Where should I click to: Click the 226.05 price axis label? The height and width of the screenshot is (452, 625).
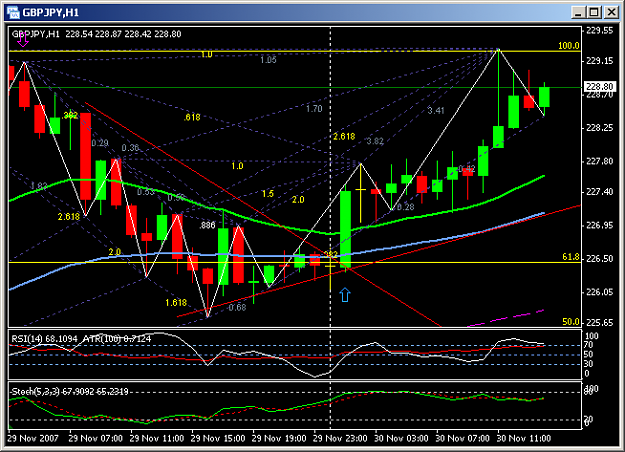point(599,292)
